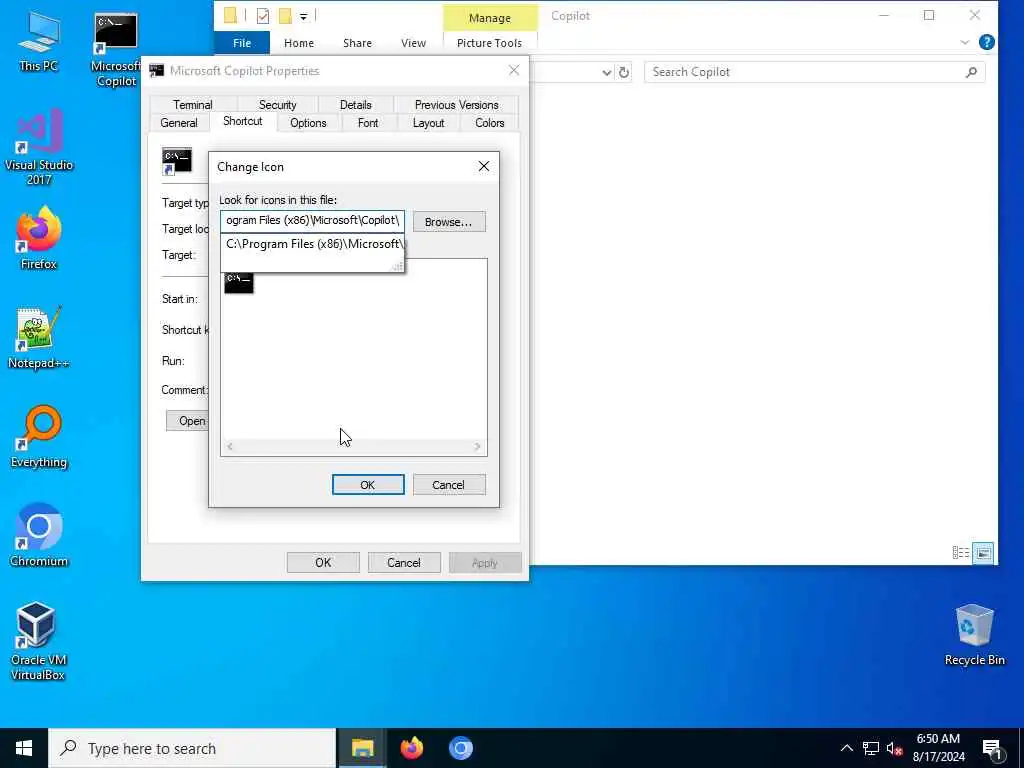The width and height of the screenshot is (1024, 768).
Task: Click Properties icon in Explorer quick access toolbar
Action: coord(263,16)
